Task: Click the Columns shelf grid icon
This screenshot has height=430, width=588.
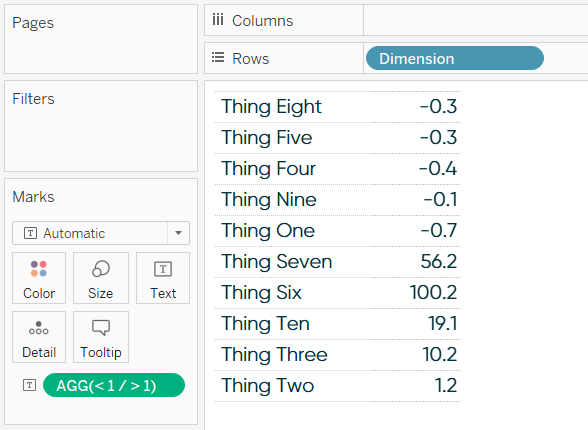Action: 218,19
